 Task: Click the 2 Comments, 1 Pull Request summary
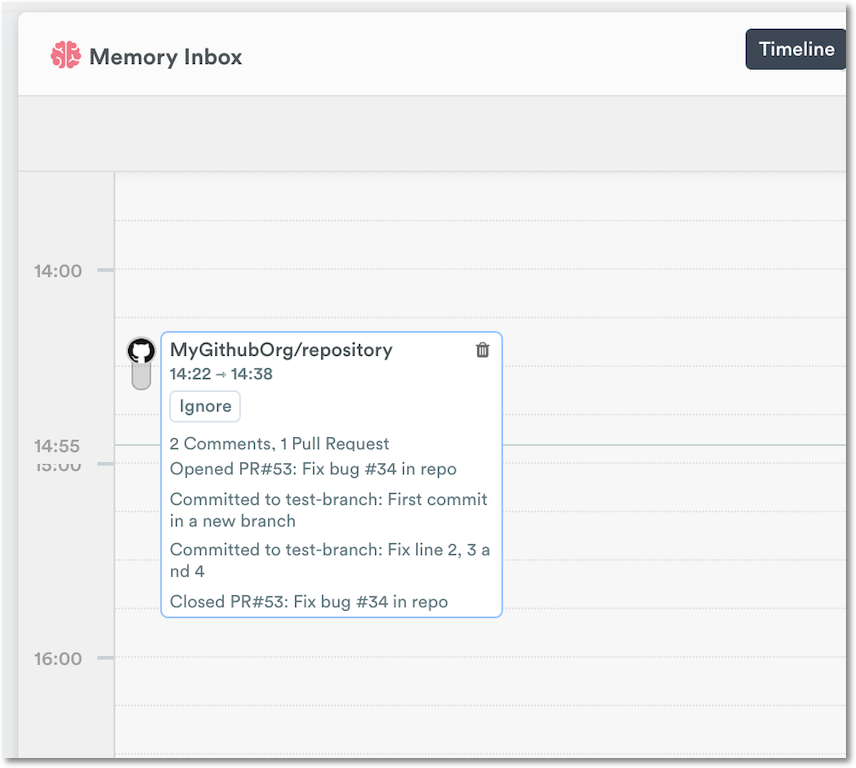coord(280,443)
